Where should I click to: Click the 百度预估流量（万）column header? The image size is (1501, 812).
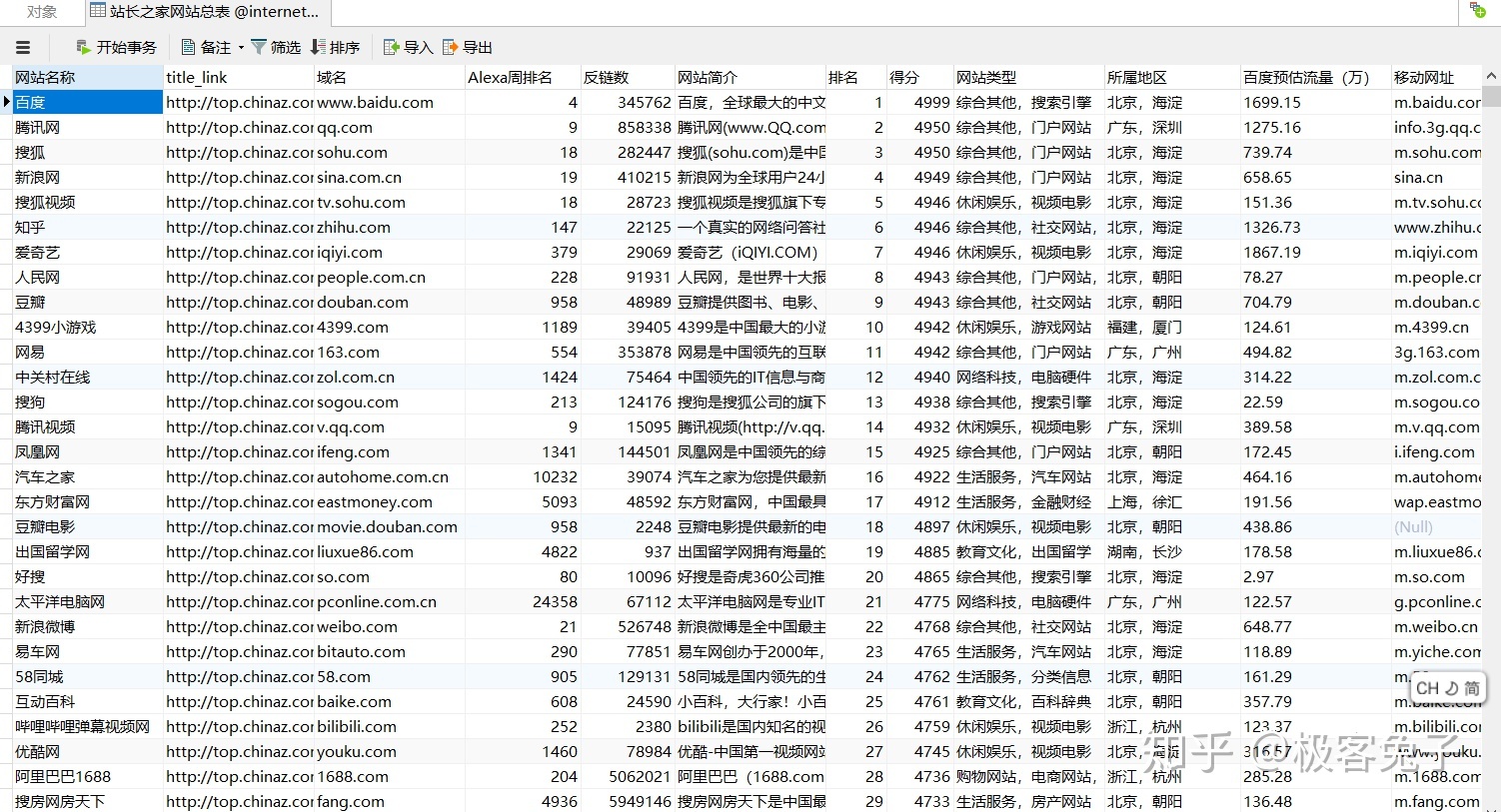[1315, 77]
